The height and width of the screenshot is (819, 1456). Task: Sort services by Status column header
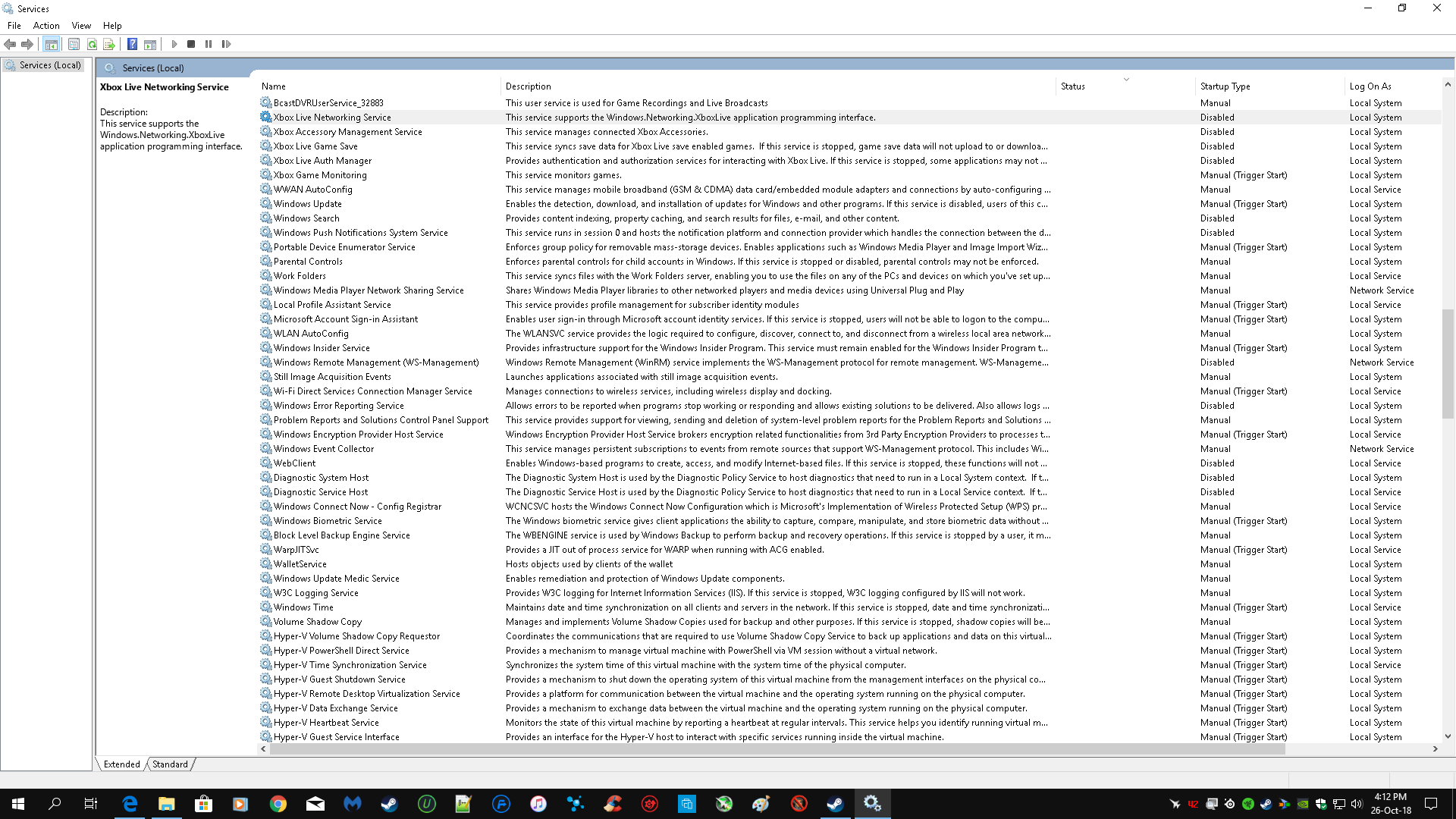pyautogui.click(x=1072, y=86)
